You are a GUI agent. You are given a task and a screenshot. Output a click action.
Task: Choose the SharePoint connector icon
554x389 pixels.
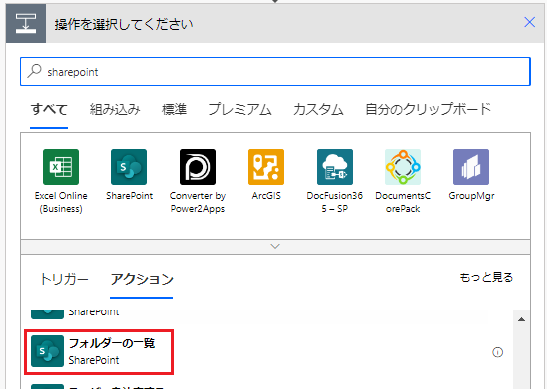pyautogui.click(x=129, y=167)
